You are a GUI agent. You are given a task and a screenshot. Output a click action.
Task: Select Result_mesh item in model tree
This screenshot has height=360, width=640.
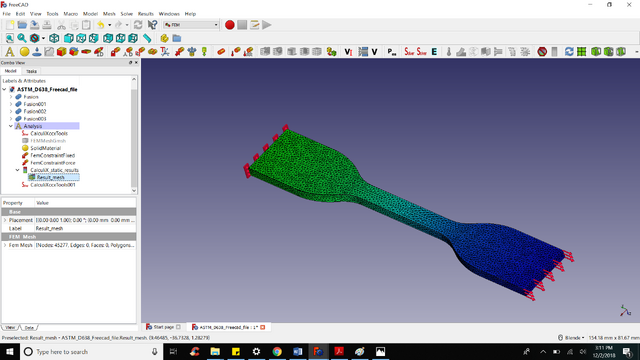point(50,177)
